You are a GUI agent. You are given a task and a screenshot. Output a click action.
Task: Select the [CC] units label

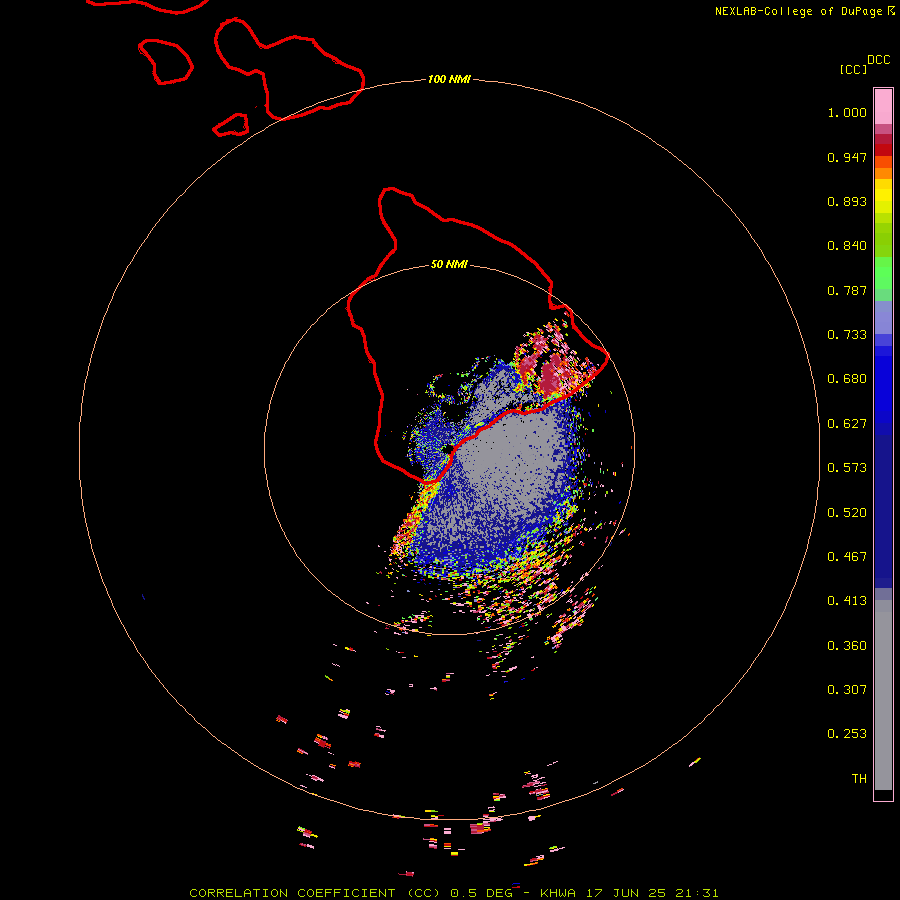click(x=853, y=69)
